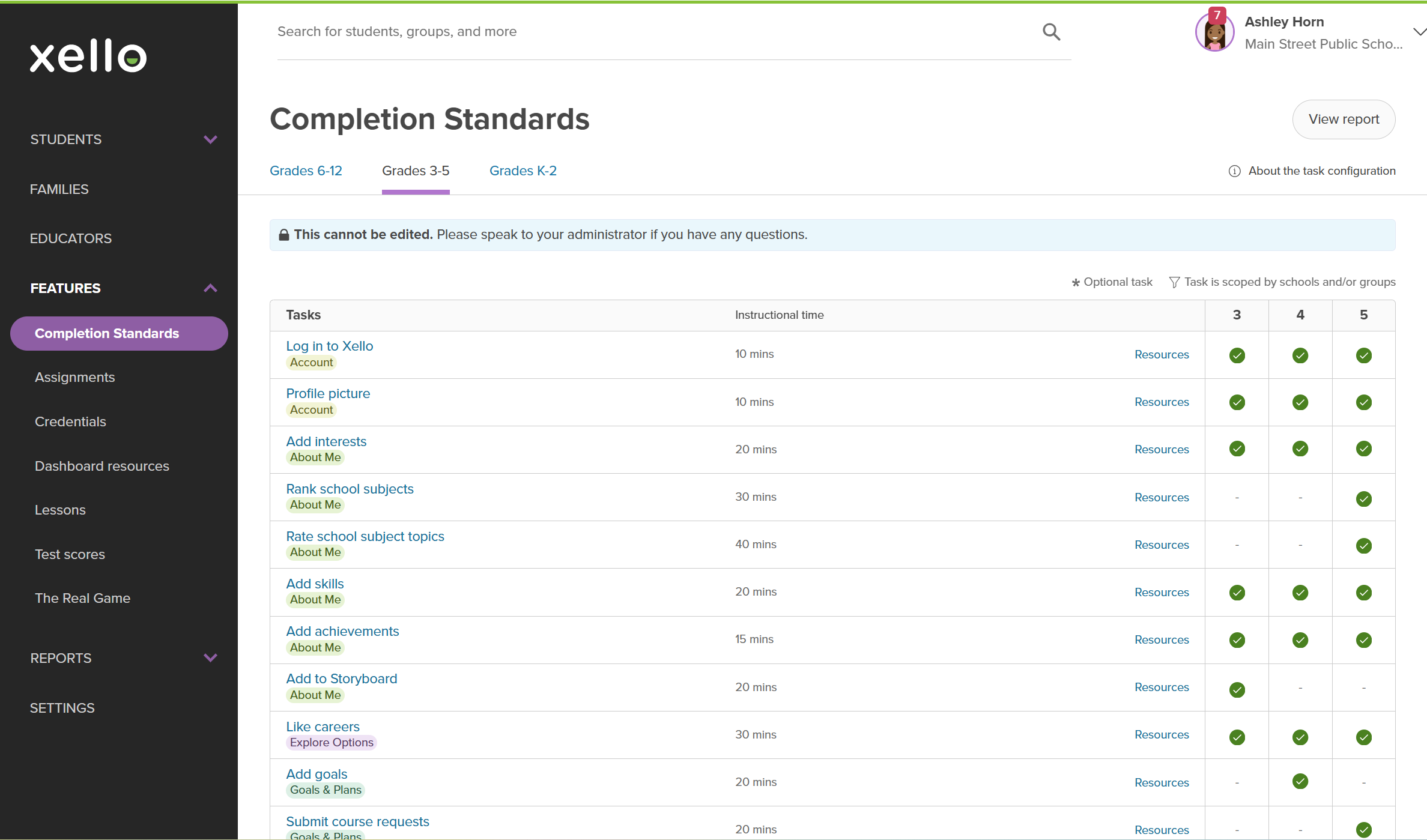1427x840 pixels.
Task: Click the search magnifier icon
Action: [1051, 31]
